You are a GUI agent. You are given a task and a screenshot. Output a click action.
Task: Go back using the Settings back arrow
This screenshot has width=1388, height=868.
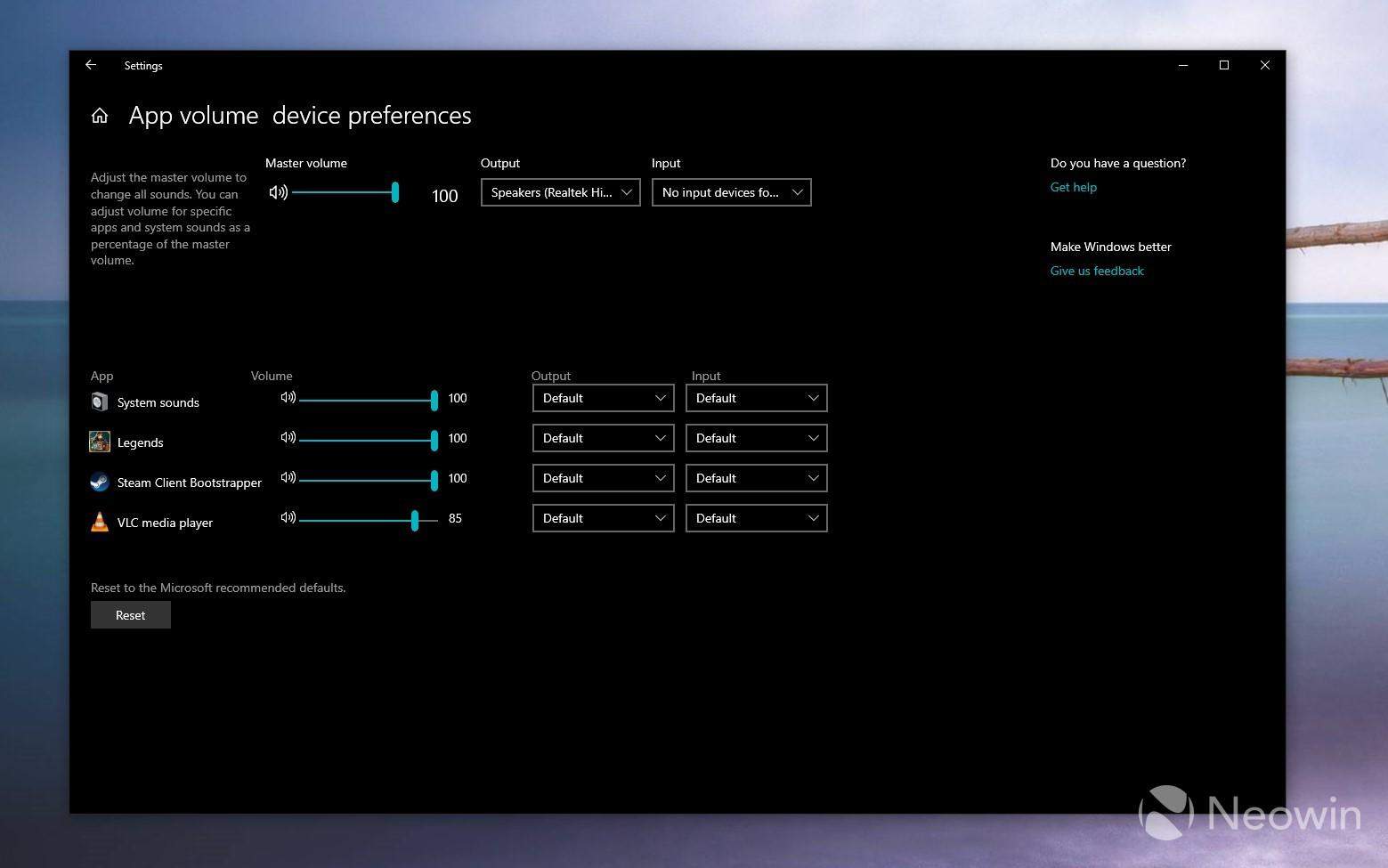pos(91,65)
